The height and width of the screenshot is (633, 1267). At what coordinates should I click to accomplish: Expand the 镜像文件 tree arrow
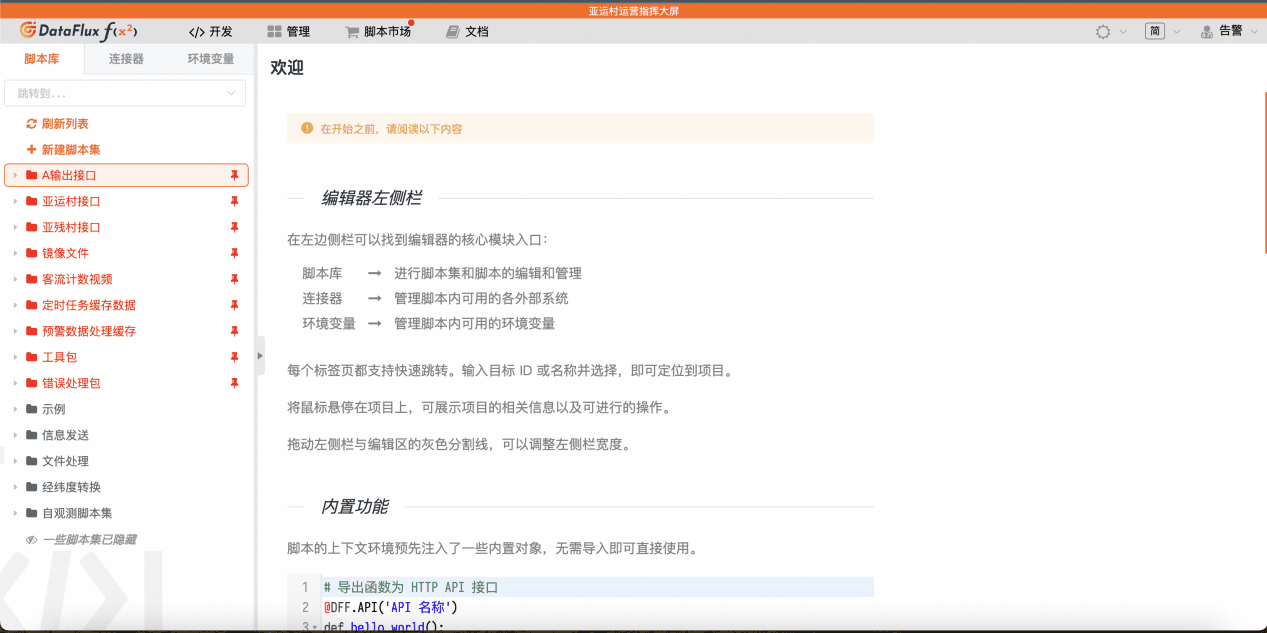pyautogui.click(x=15, y=253)
